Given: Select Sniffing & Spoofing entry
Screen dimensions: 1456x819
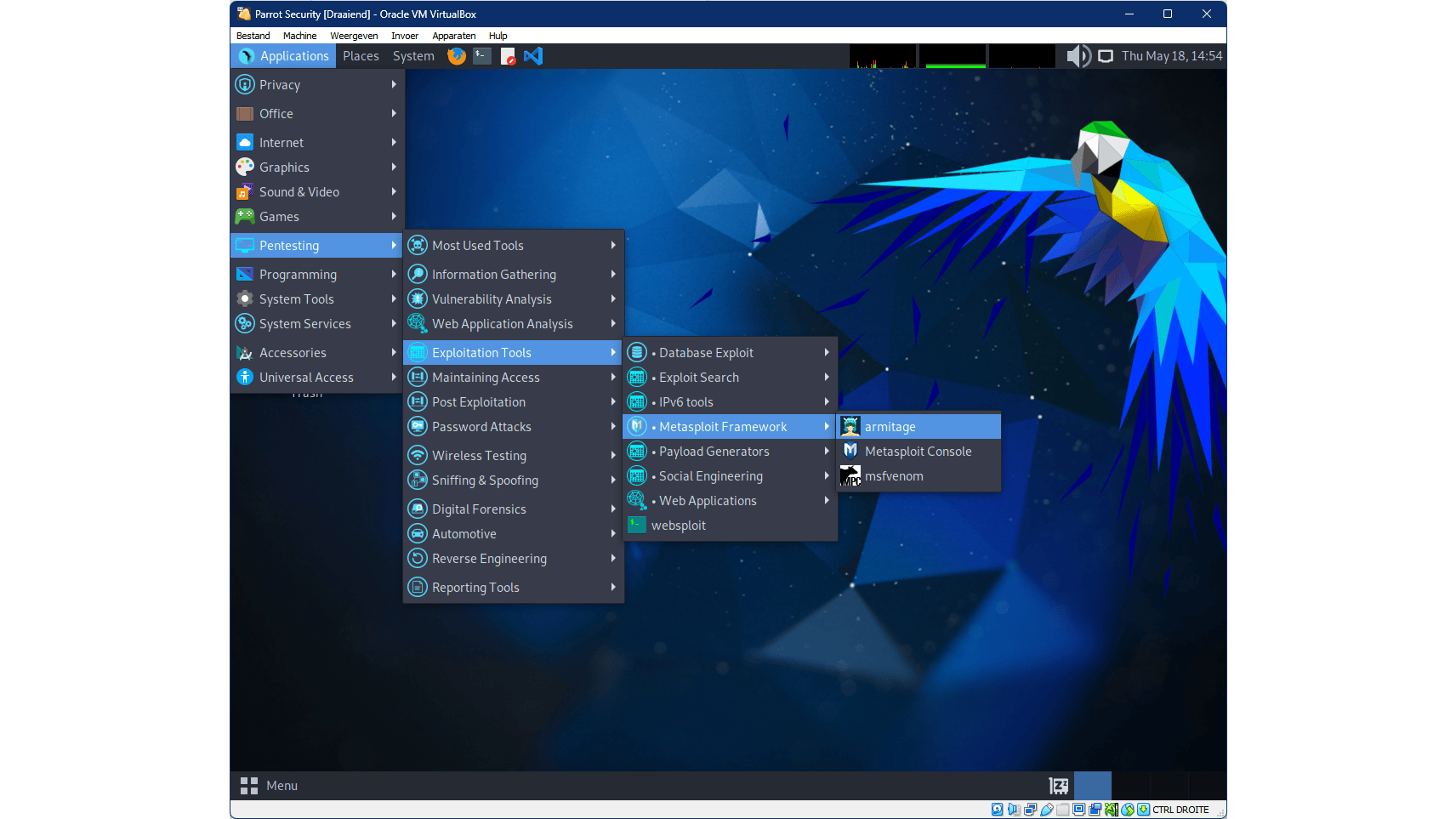Looking at the screenshot, I should point(514,481).
